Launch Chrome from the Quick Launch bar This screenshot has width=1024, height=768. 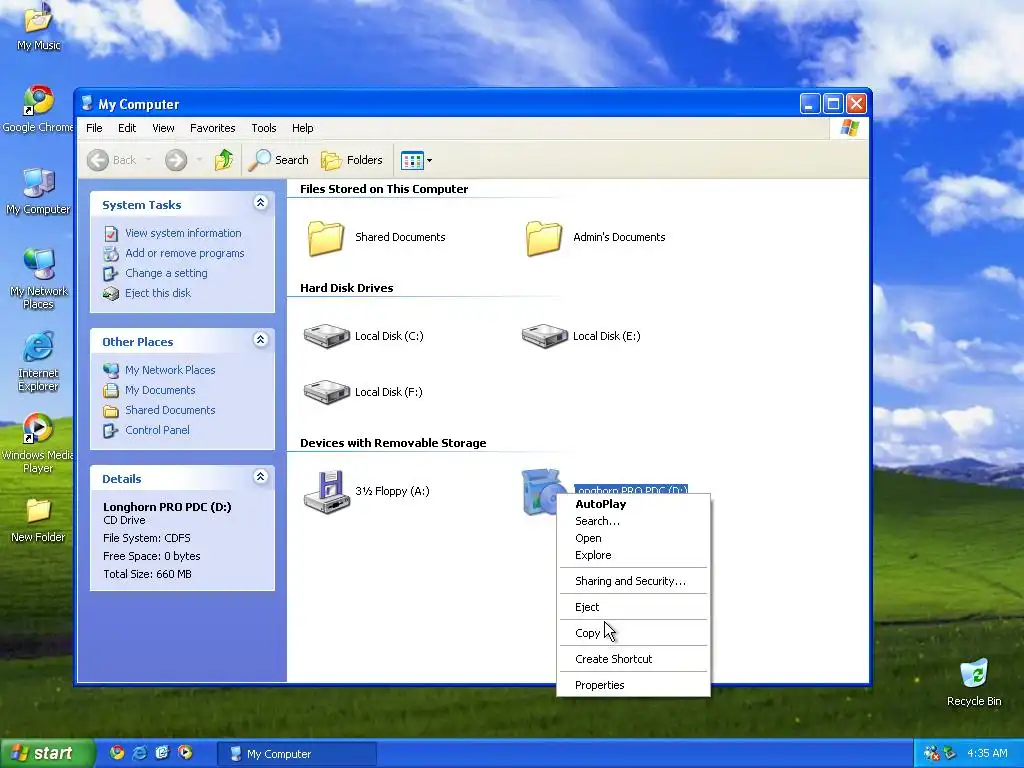point(117,753)
